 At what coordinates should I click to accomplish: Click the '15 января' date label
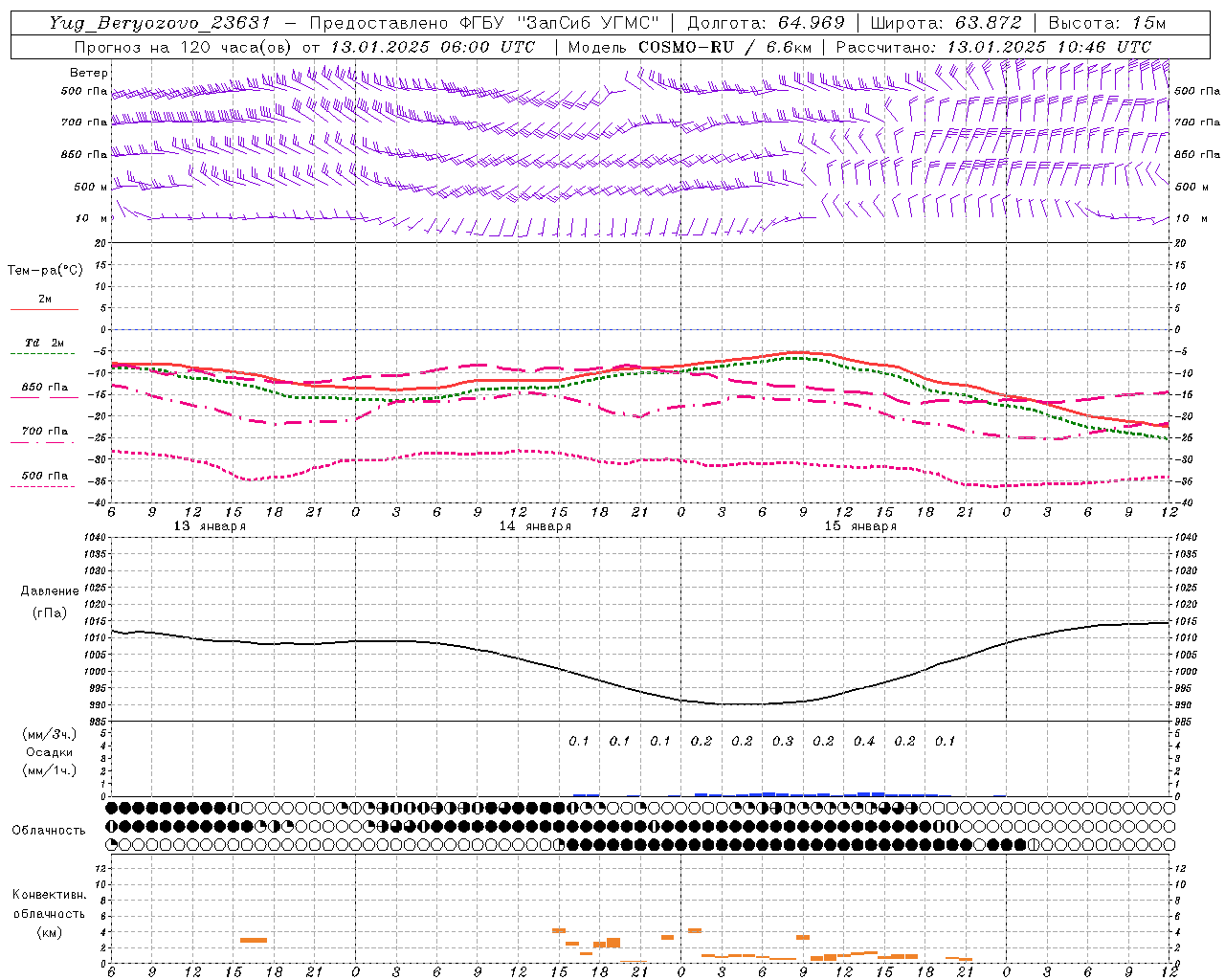pyautogui.click(x=860, y=526)
